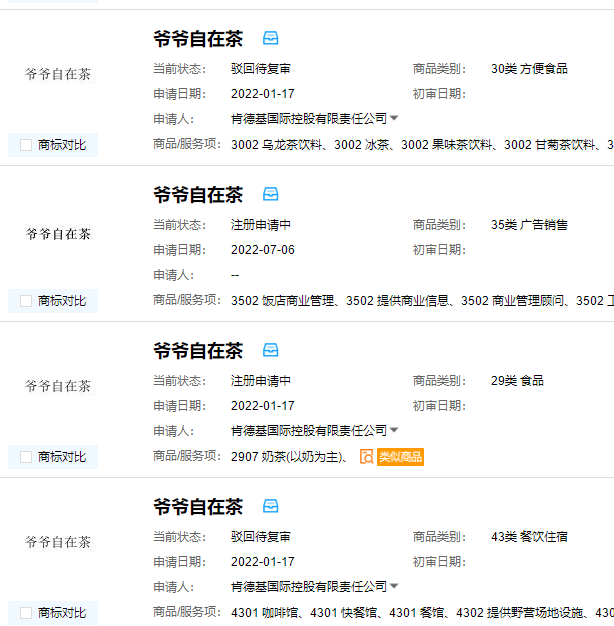Check 商标对比 box for the 35类 trademark
Image resolution: width=614 pixels, height=626 pixels.
(26, 301)
